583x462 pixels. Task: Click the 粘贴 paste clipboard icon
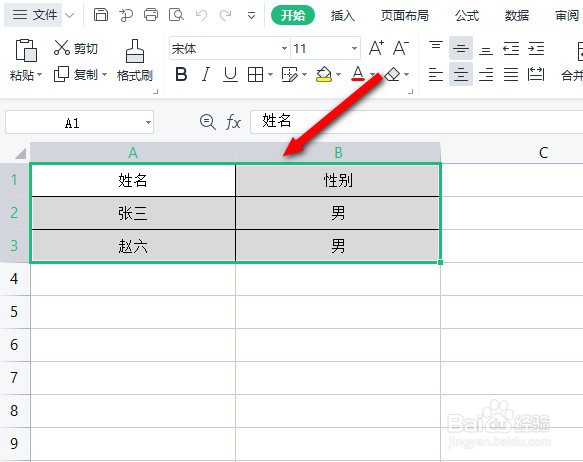click(26, 50)
